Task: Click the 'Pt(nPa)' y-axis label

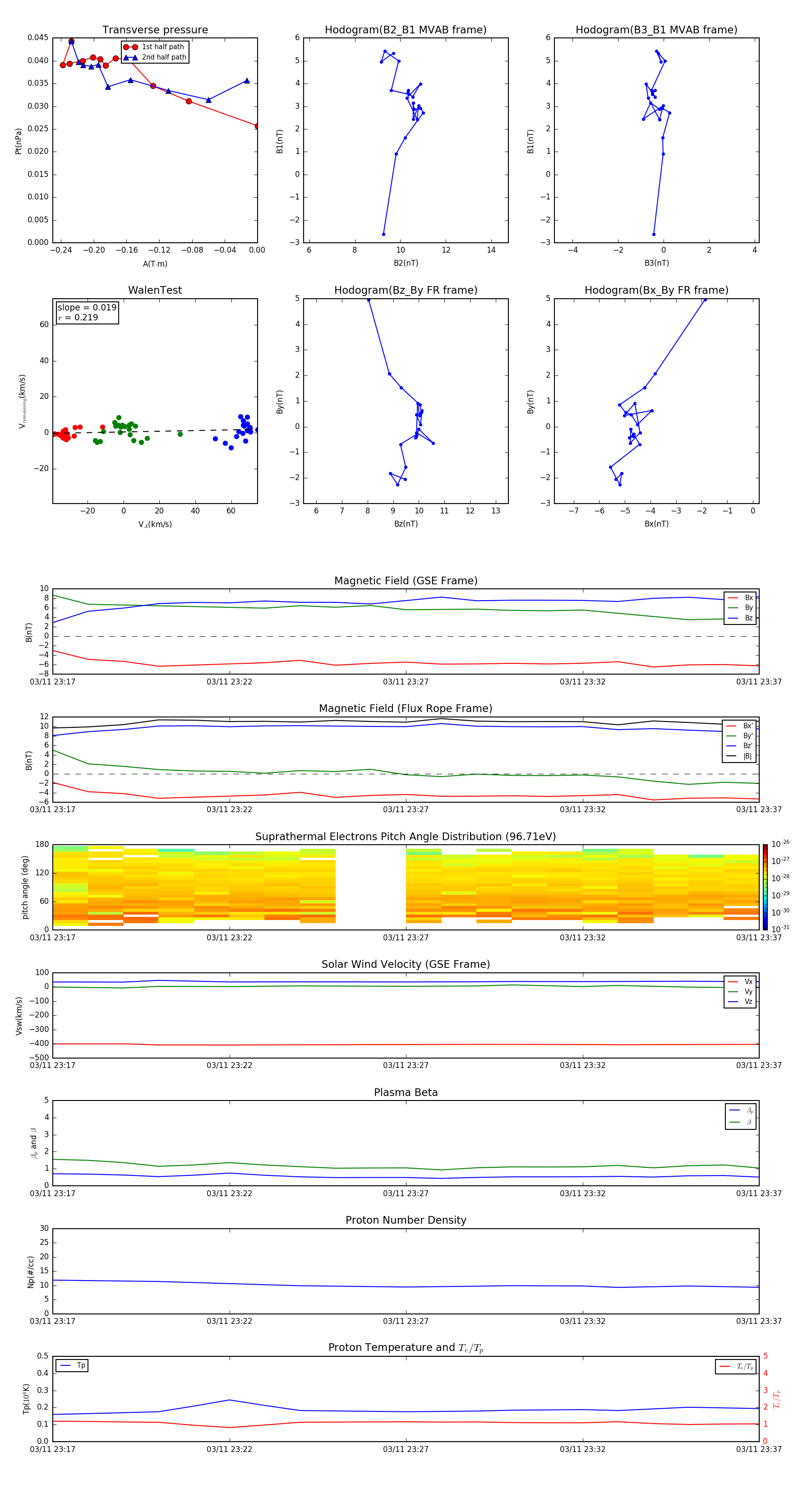Action: point(18,140)
